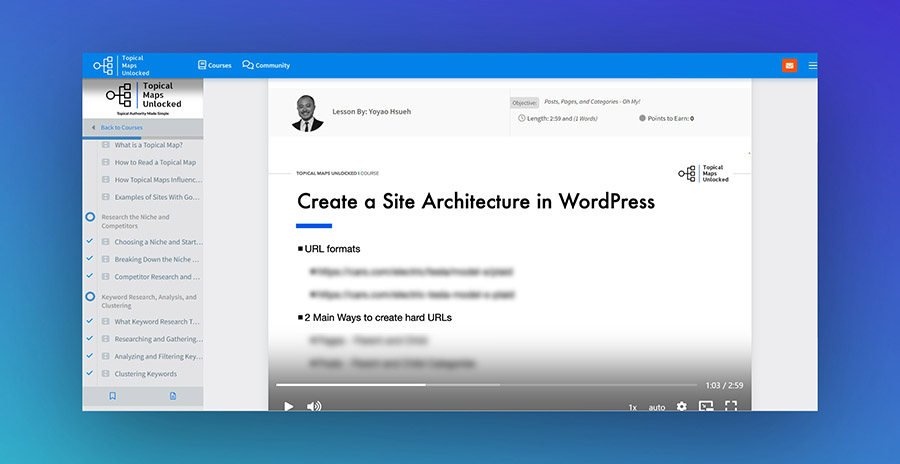This screenshot has width=900, height=464.
Task: Toggle picture-in-picture video mode
Action: (706, 406)
